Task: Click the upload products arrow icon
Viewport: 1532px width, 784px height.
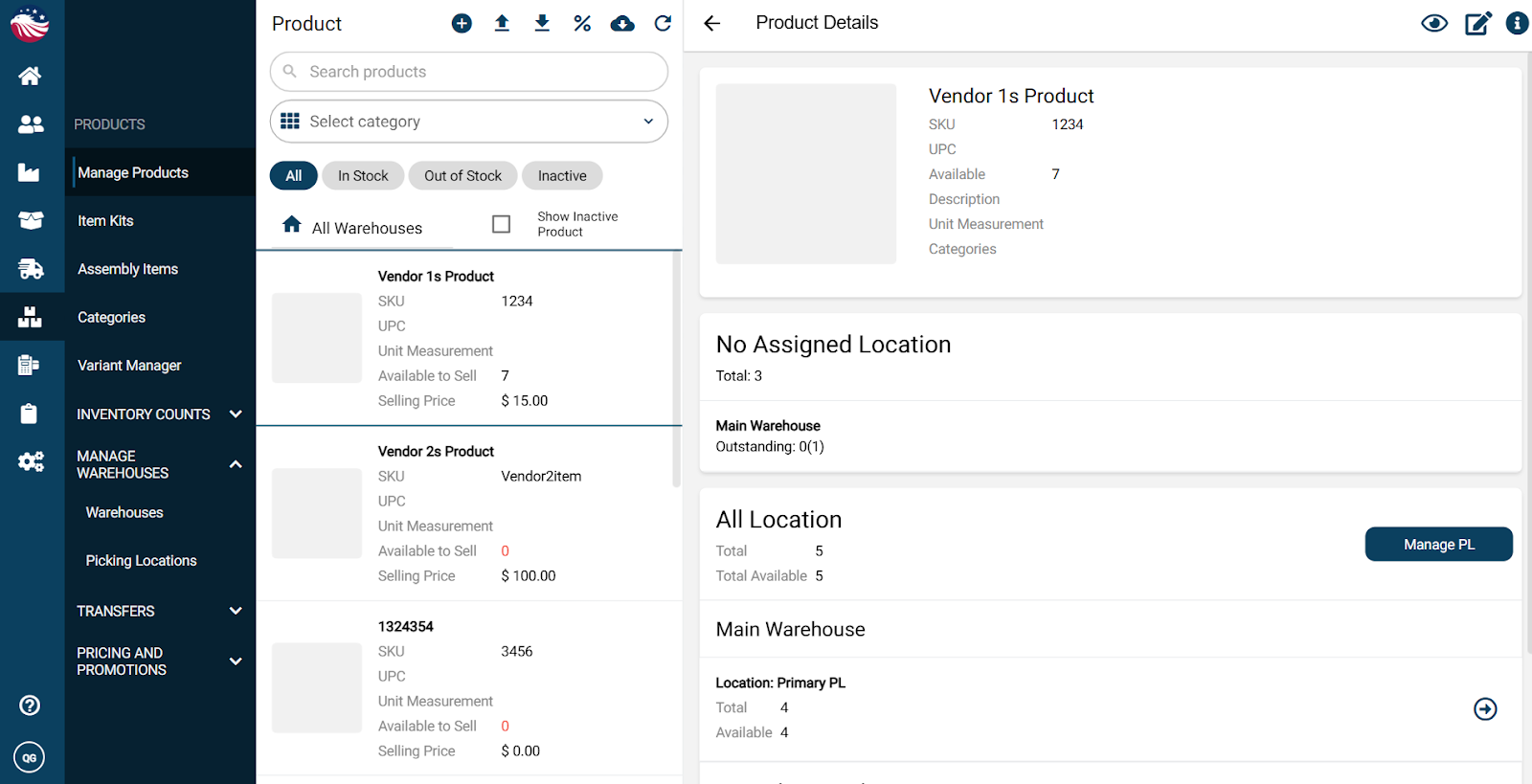Action: click(502, 24)
